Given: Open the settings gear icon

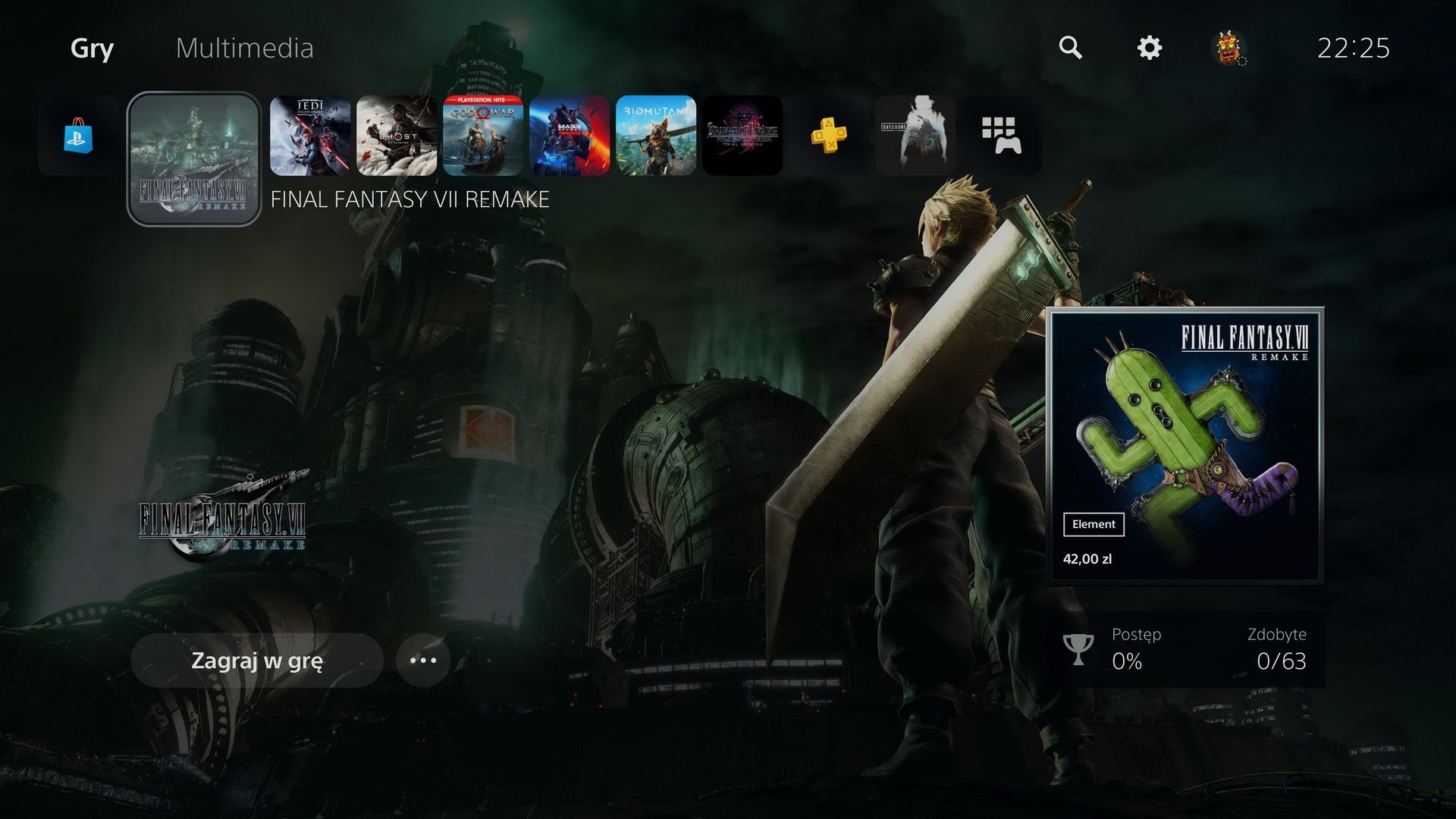Looking at the screenshot, I should [1150, 48].
